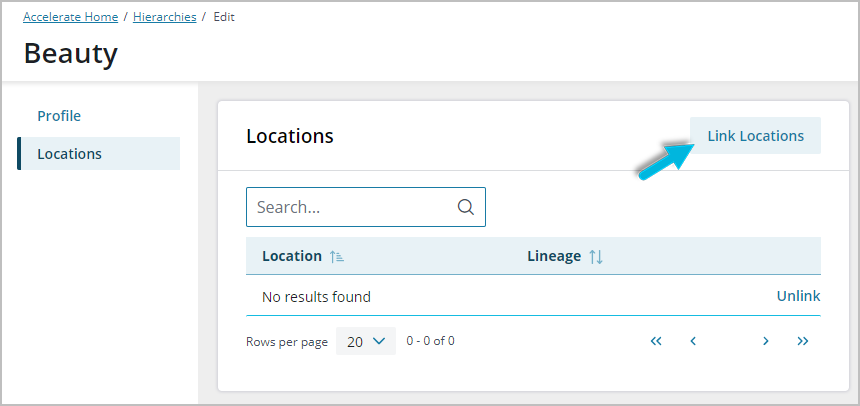Screen dimensions: 860x406
Task: Select the Locations item in the sidebar
Action: (x=99, y=154)
